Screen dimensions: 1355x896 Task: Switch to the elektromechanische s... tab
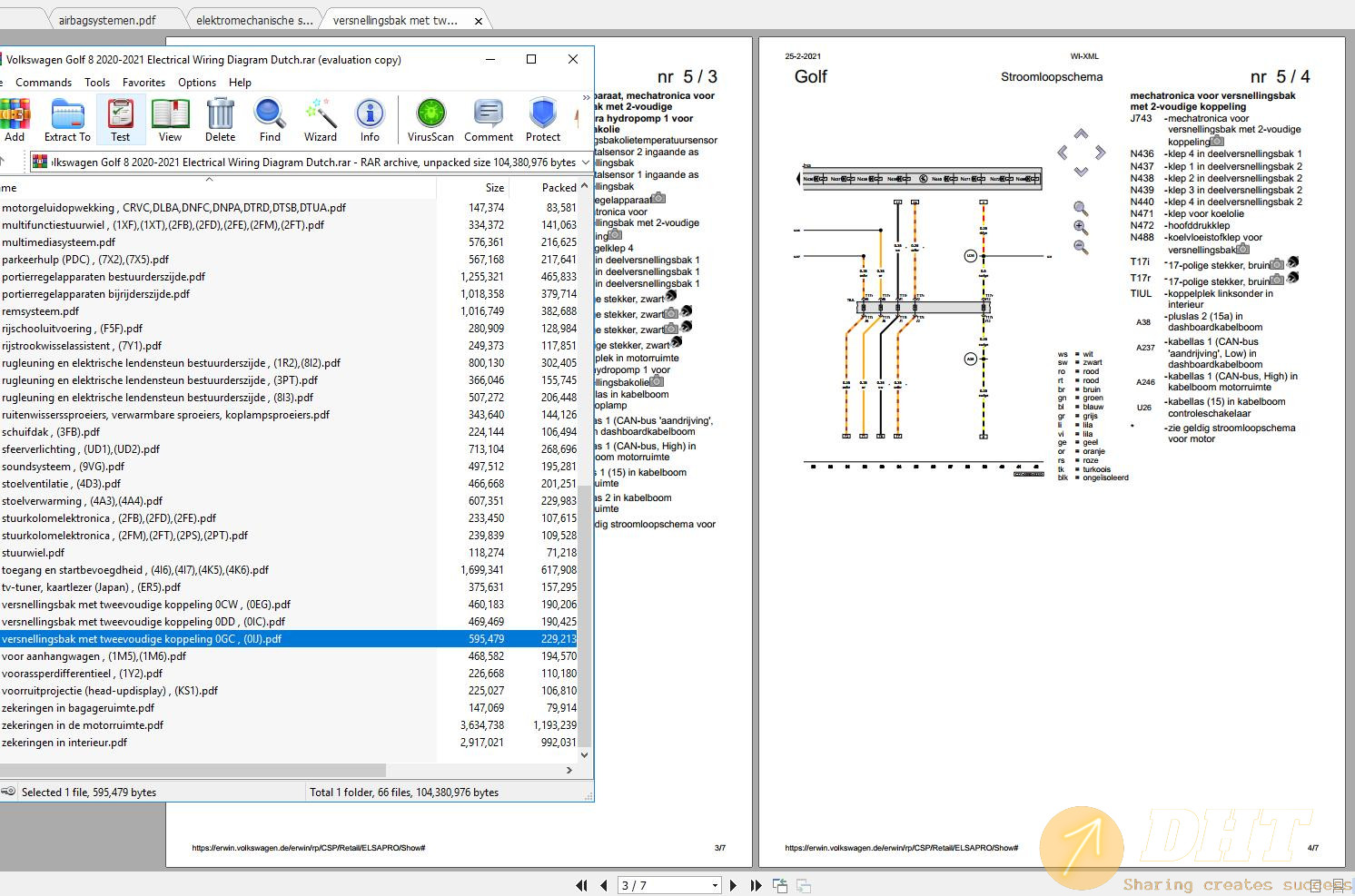pos(254,20)
